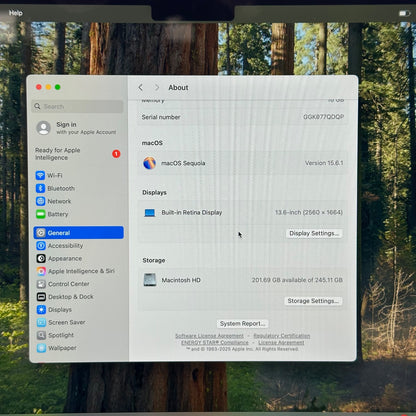
Task: Click the Search field in sidebar
Action: [x=78, y=107]
